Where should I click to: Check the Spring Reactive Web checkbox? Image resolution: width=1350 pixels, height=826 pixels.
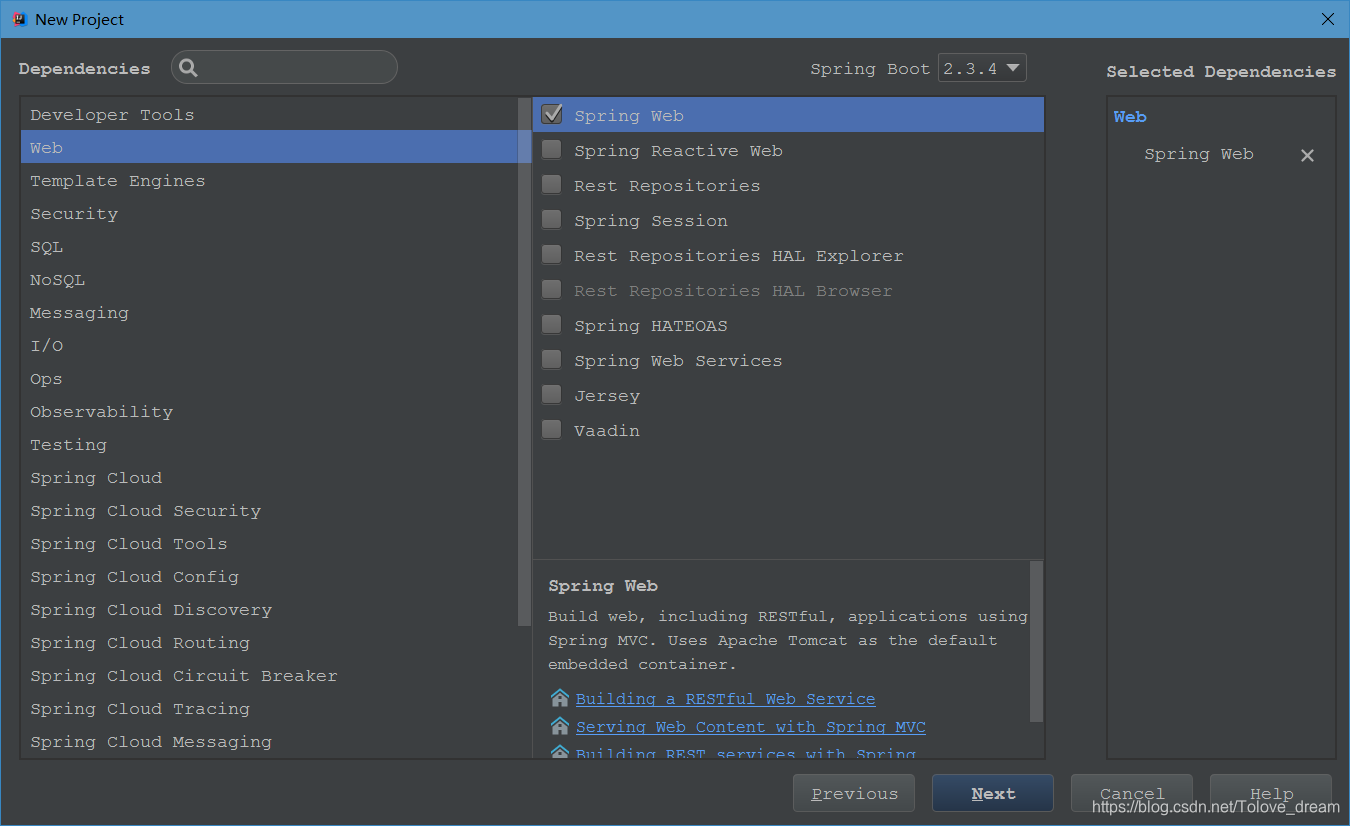point(551,150)
